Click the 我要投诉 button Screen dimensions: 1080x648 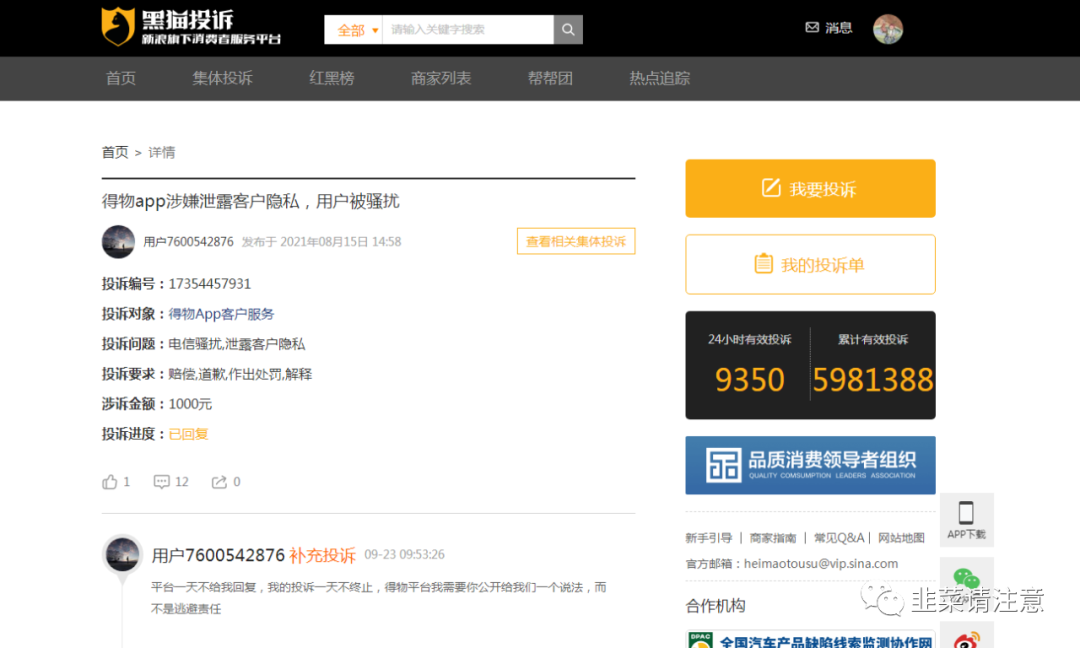pos(810,189)
